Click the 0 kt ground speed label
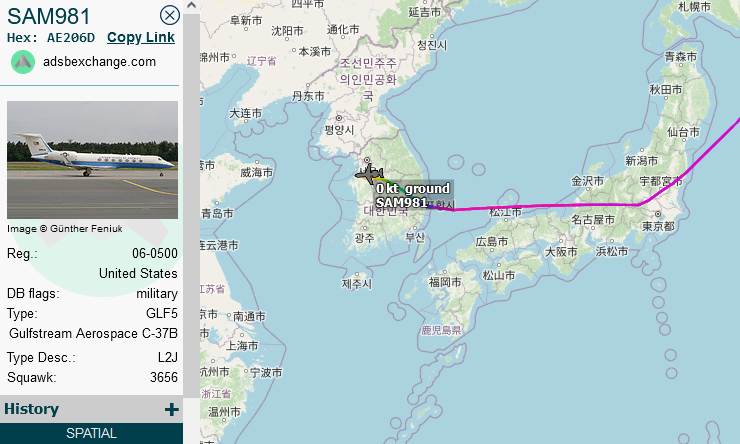740x444 pixels. coord(413,188)
